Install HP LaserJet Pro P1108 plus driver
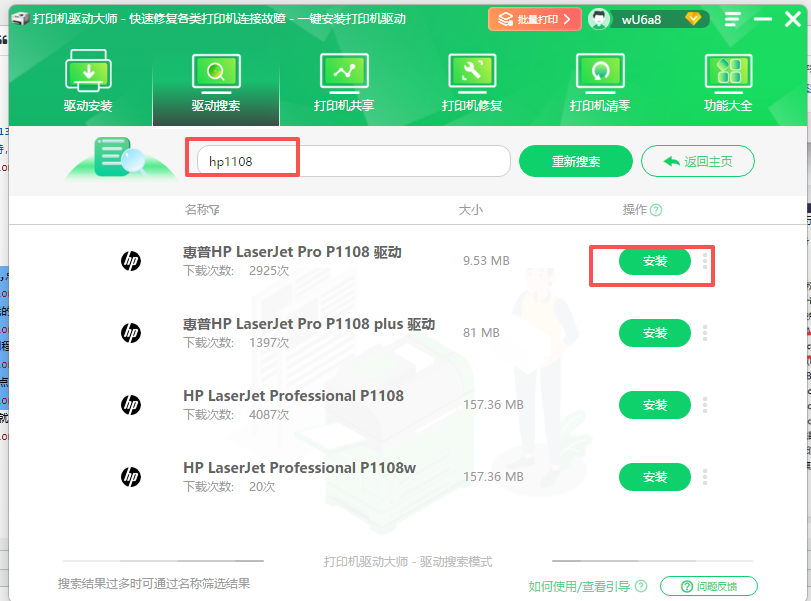This screenshot has height=601, width=811. (x=655, y=333)
